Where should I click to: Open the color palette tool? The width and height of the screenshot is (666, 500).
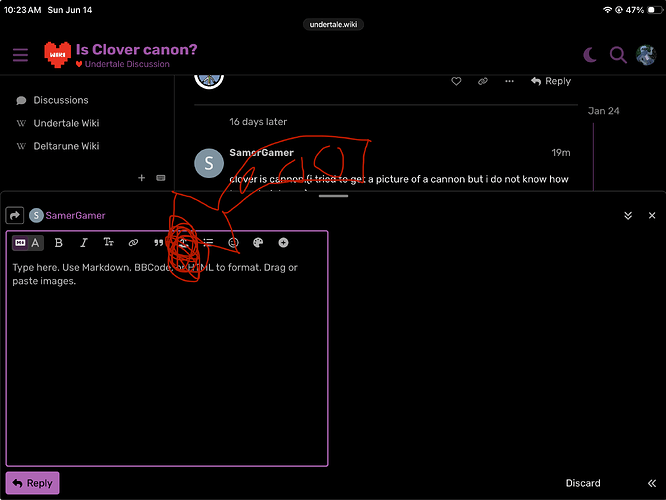tap(258, 243)
